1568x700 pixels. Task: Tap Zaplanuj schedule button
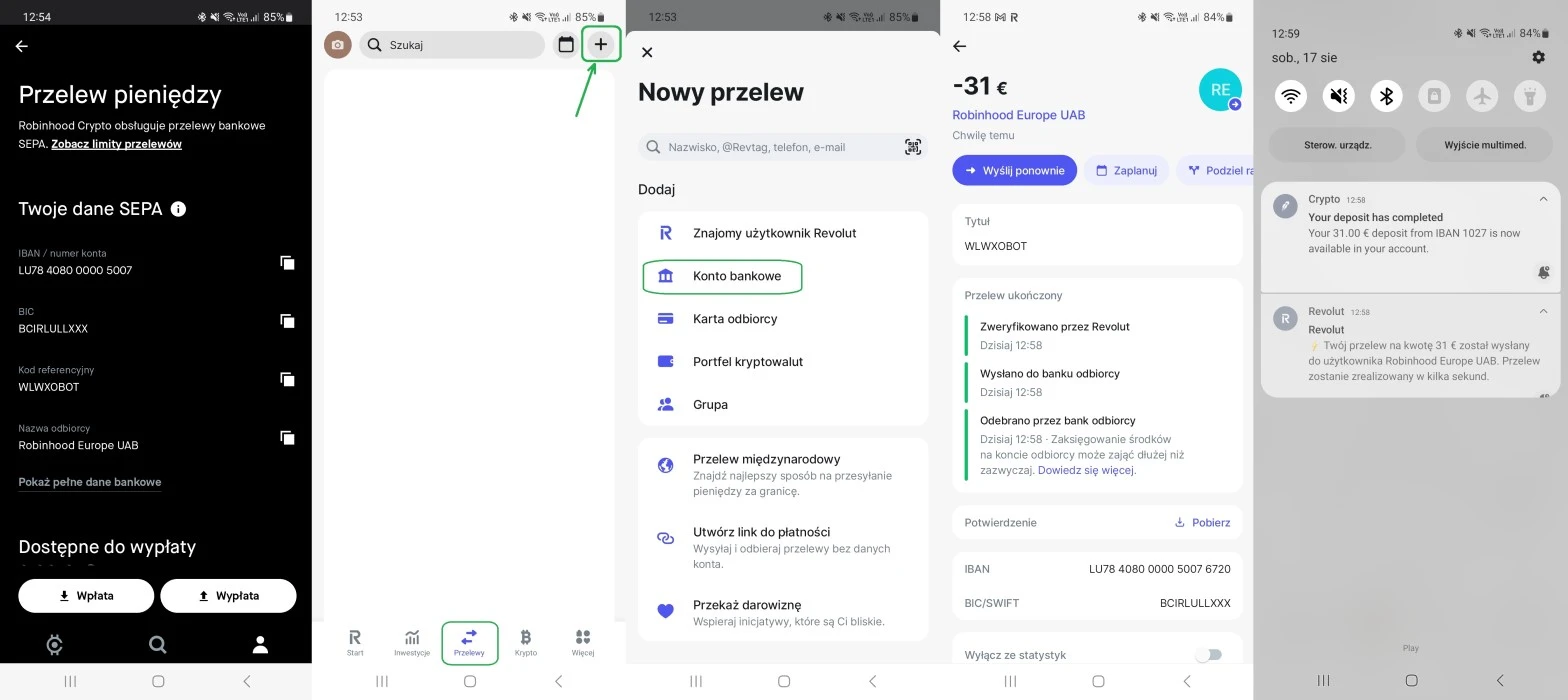click(1126, 170)
